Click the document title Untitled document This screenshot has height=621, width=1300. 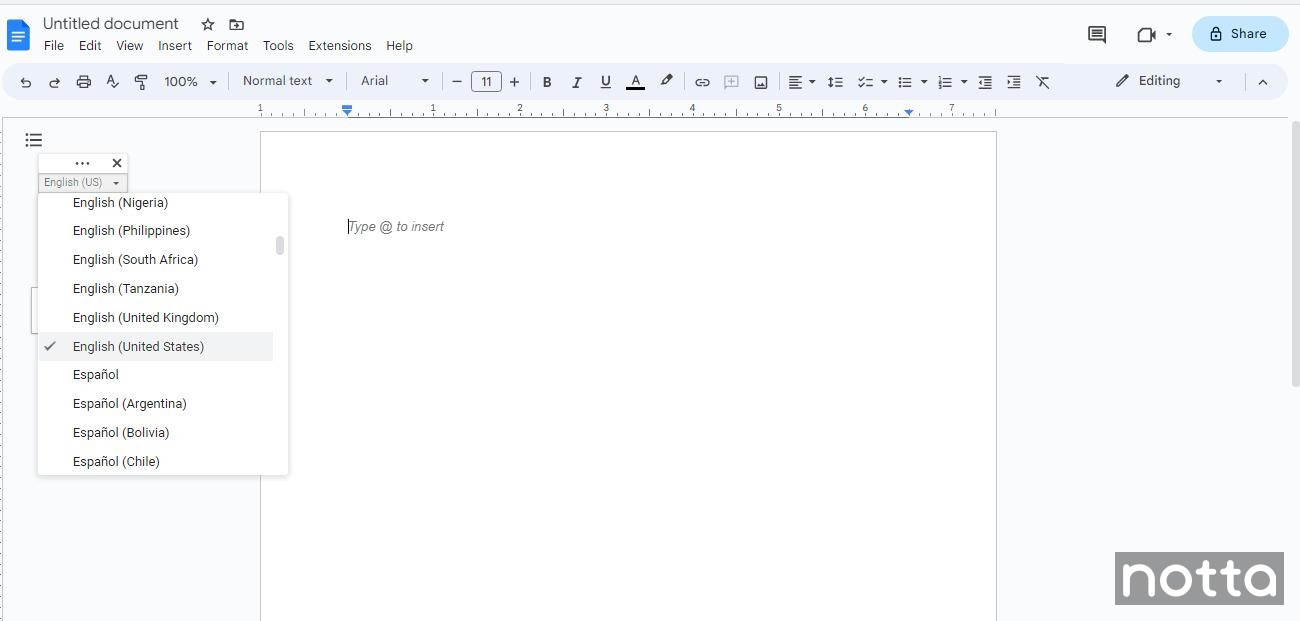pyautogui.click(x=111, y=23)
